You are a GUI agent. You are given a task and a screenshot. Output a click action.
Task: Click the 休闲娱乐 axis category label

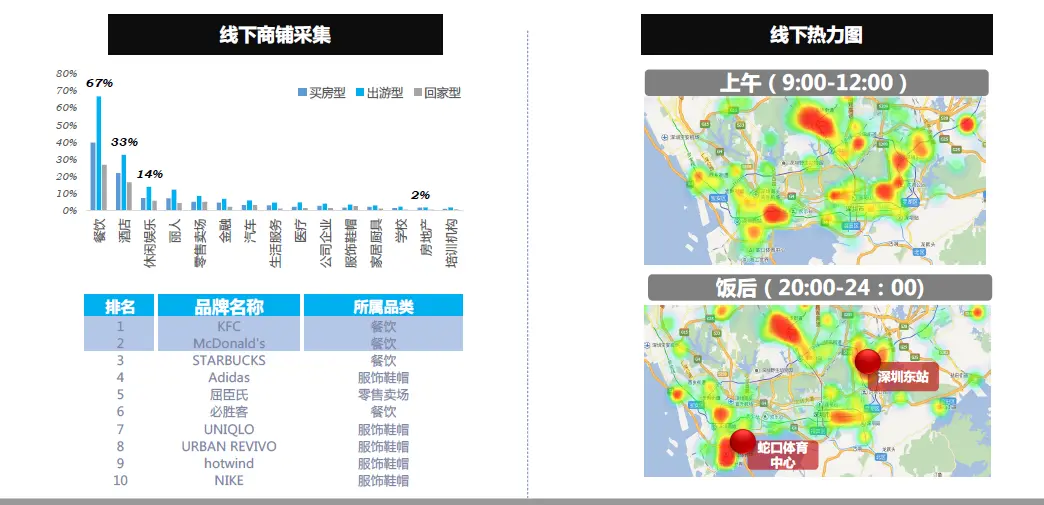[150, 243]
